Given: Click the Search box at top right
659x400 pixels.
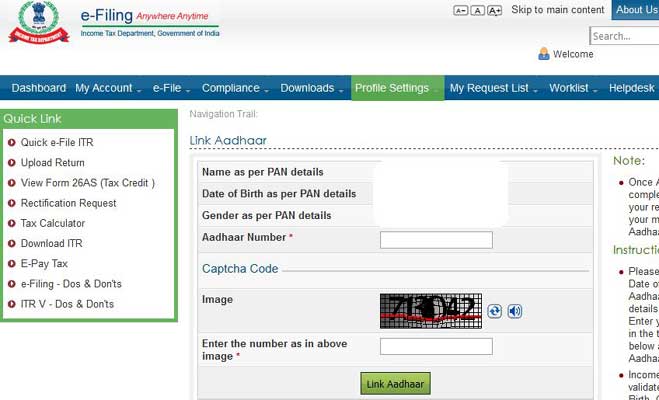Looking at the screenshot, I should (x=624, y=36).
